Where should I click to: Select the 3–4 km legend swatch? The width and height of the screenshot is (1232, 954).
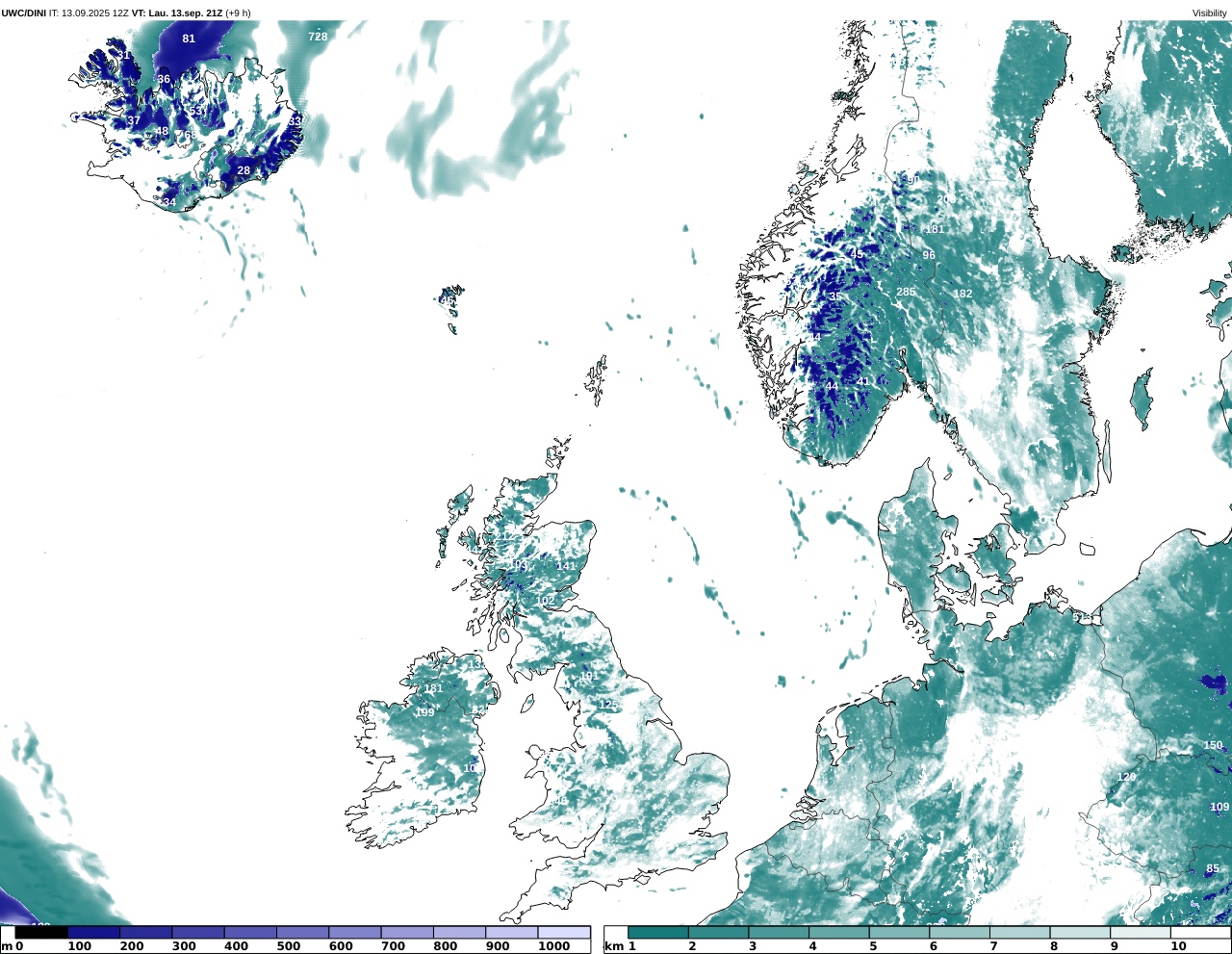tap(779, 932)
